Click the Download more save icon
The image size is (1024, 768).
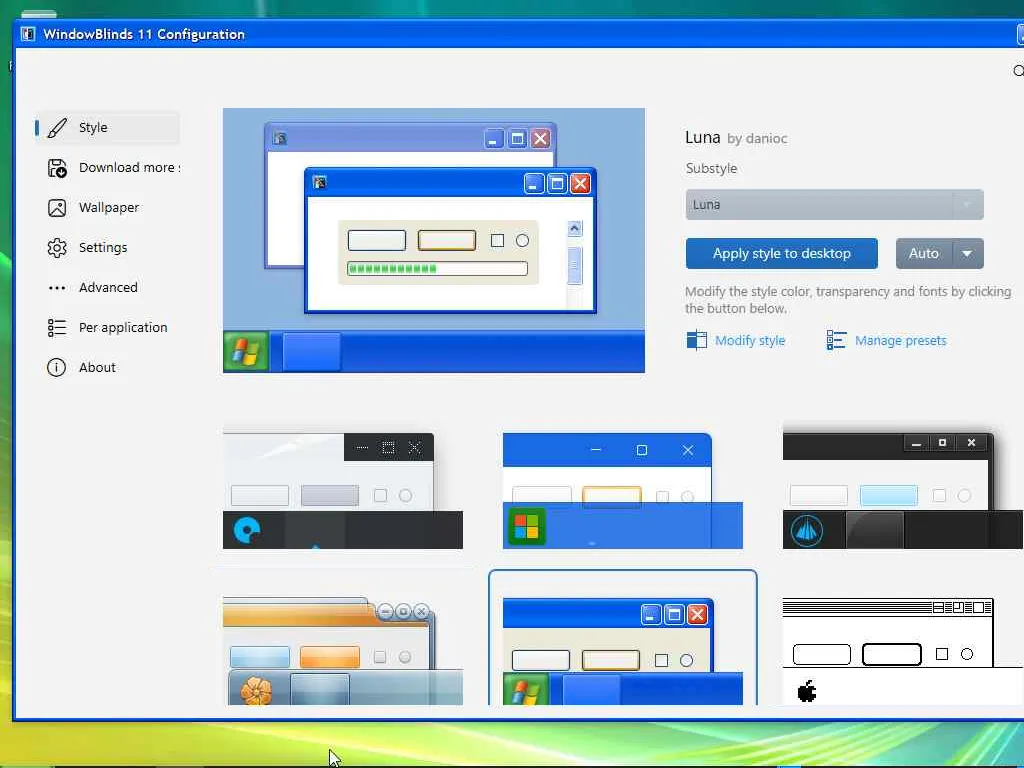(57, 168)
